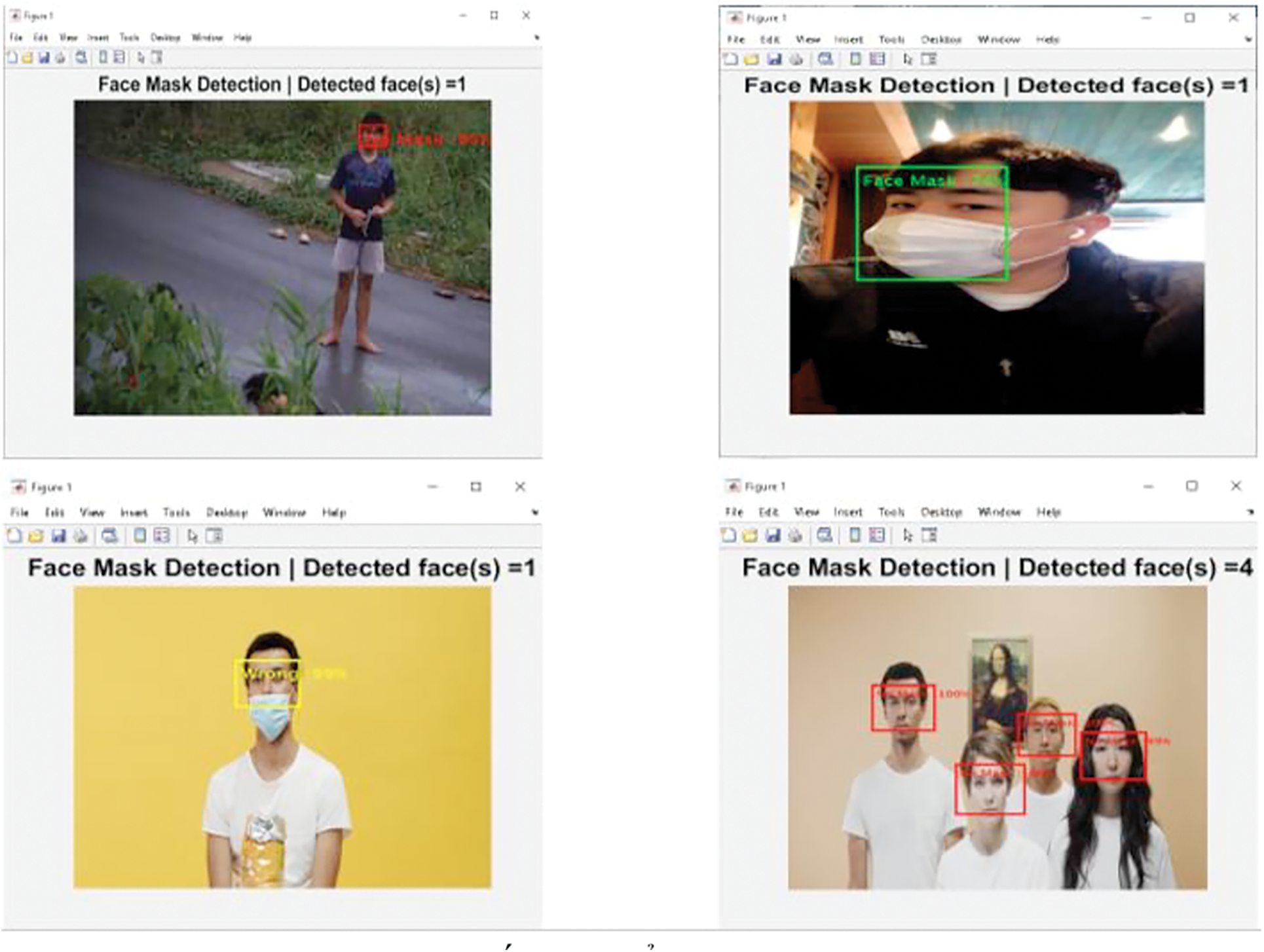Expand dock arrow at menu bar end, masked-selfie window
Screen dimensions: 1264x952
tap(1248, 40)
